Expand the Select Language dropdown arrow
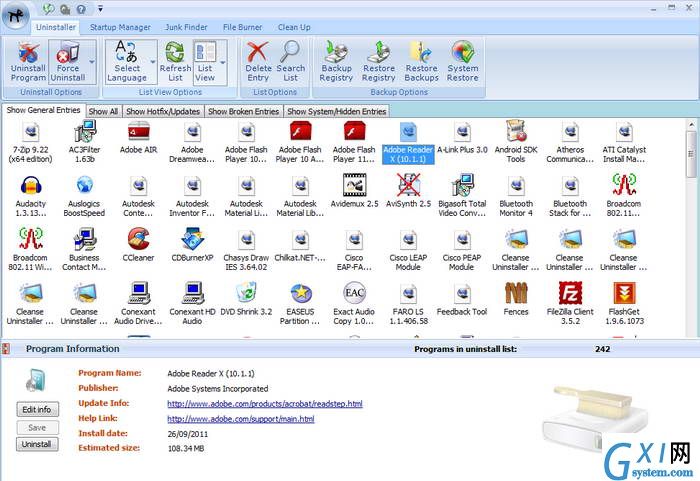This screenshot has height=481, width=700. click(153, 62)
